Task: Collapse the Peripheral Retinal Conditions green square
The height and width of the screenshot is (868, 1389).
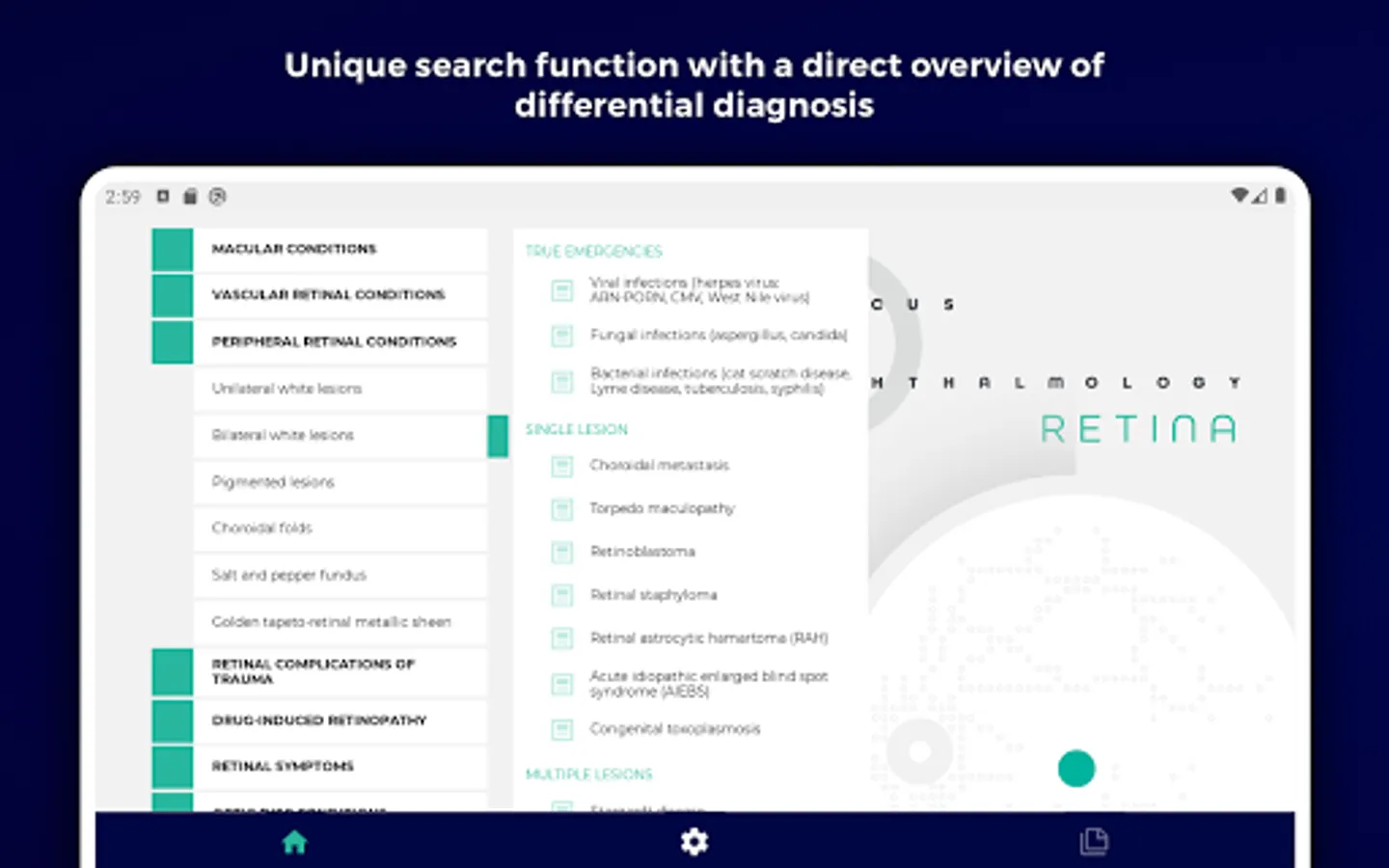Action: (173, 341)
